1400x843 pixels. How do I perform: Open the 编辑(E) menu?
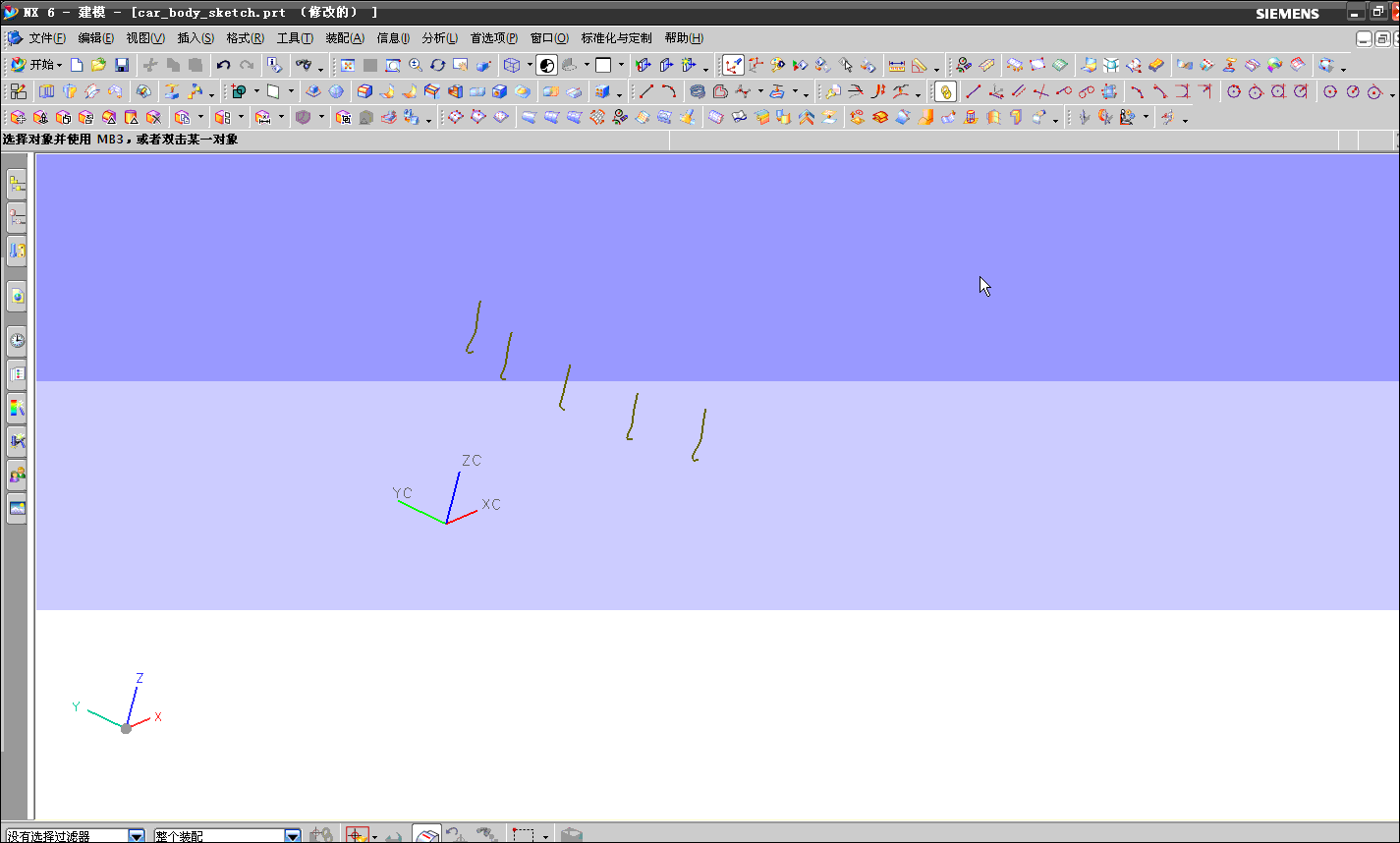(x=96, y=38)
